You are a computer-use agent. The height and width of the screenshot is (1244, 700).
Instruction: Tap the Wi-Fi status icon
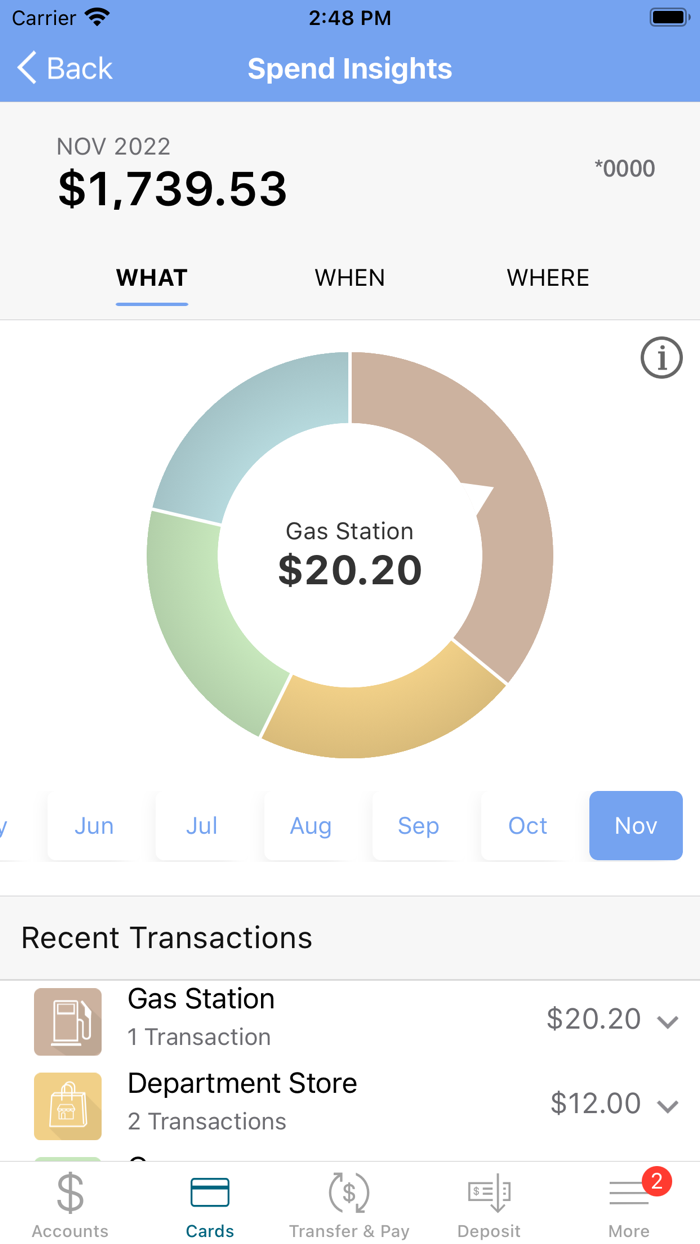pos(97,16)
